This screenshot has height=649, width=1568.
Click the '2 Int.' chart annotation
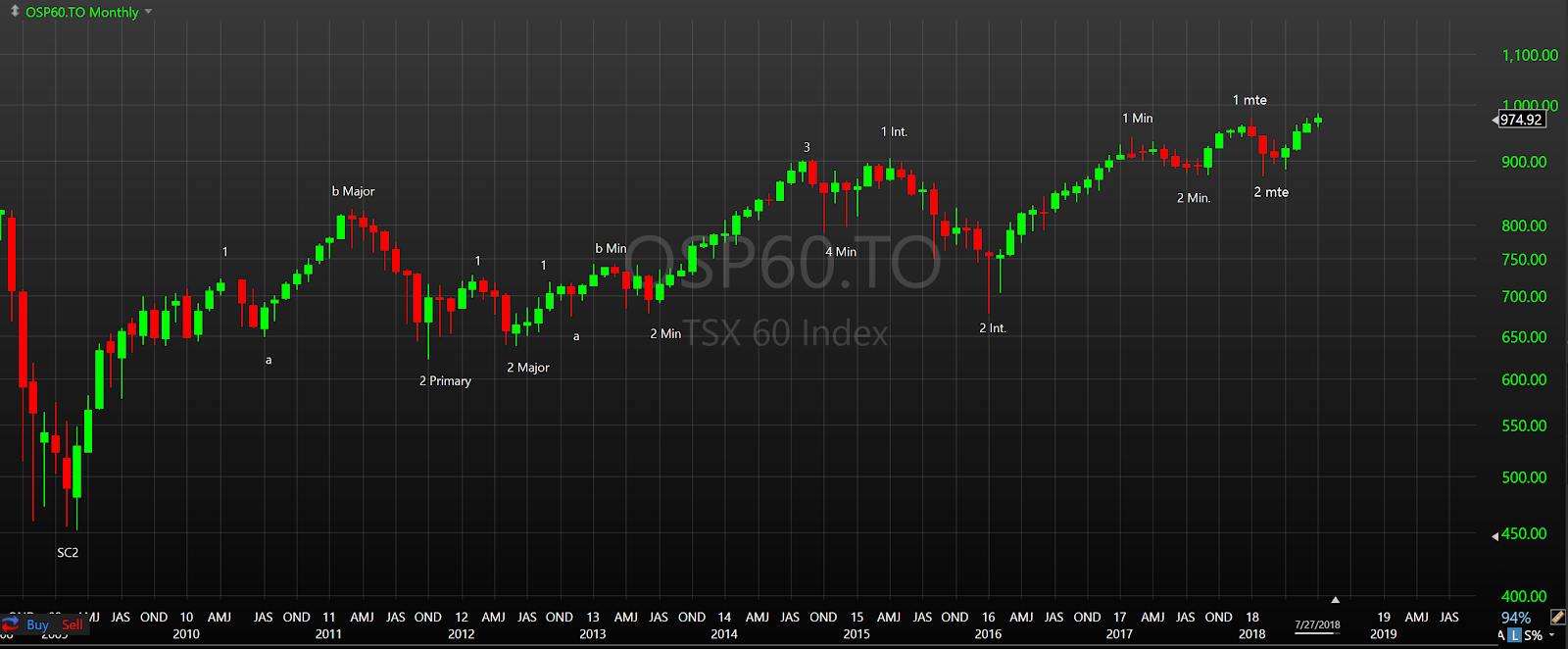point(993,328)
